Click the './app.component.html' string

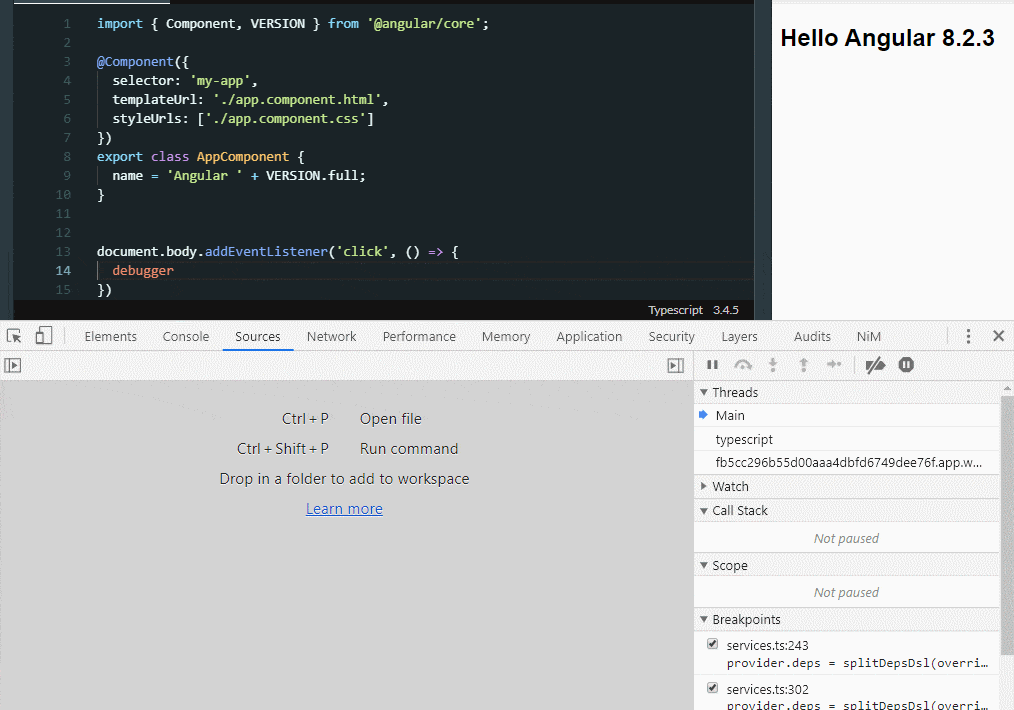click(297, 100)
